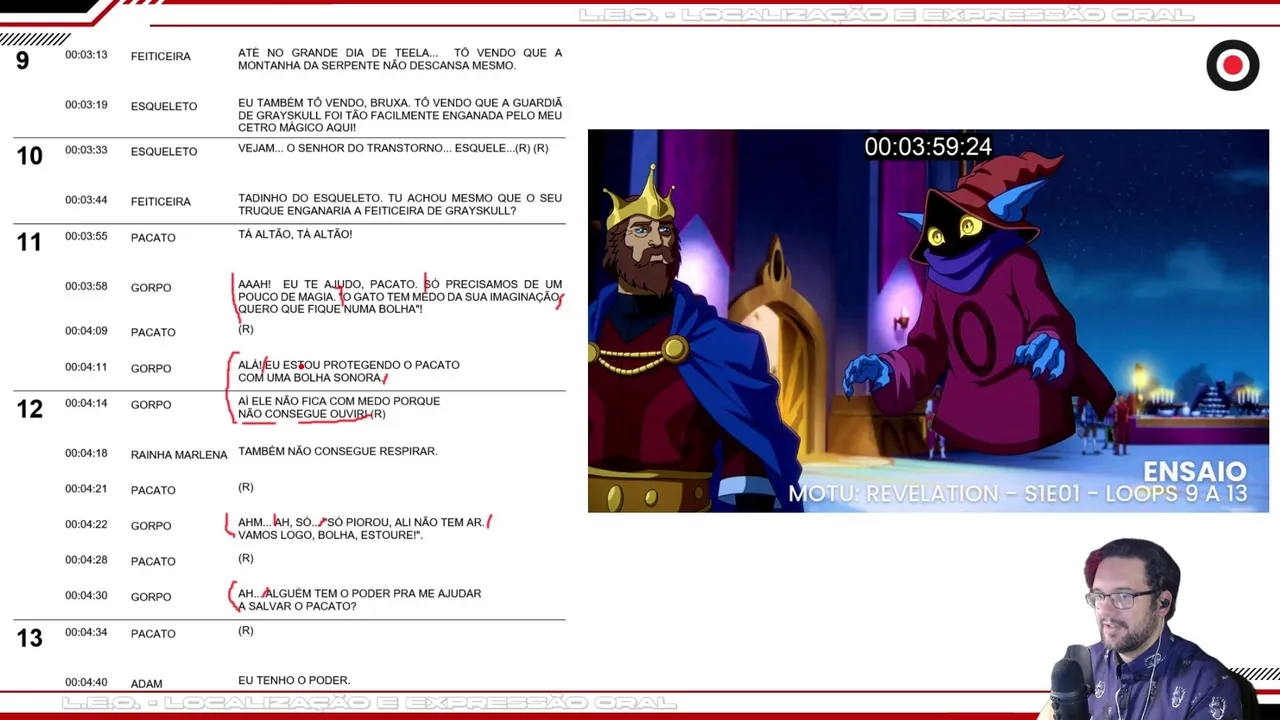This screenshot has height=720, width=1280.
Task: Click timecode 00:04:09 in the script
Action: pyautogui.click(x=86, y=331)
